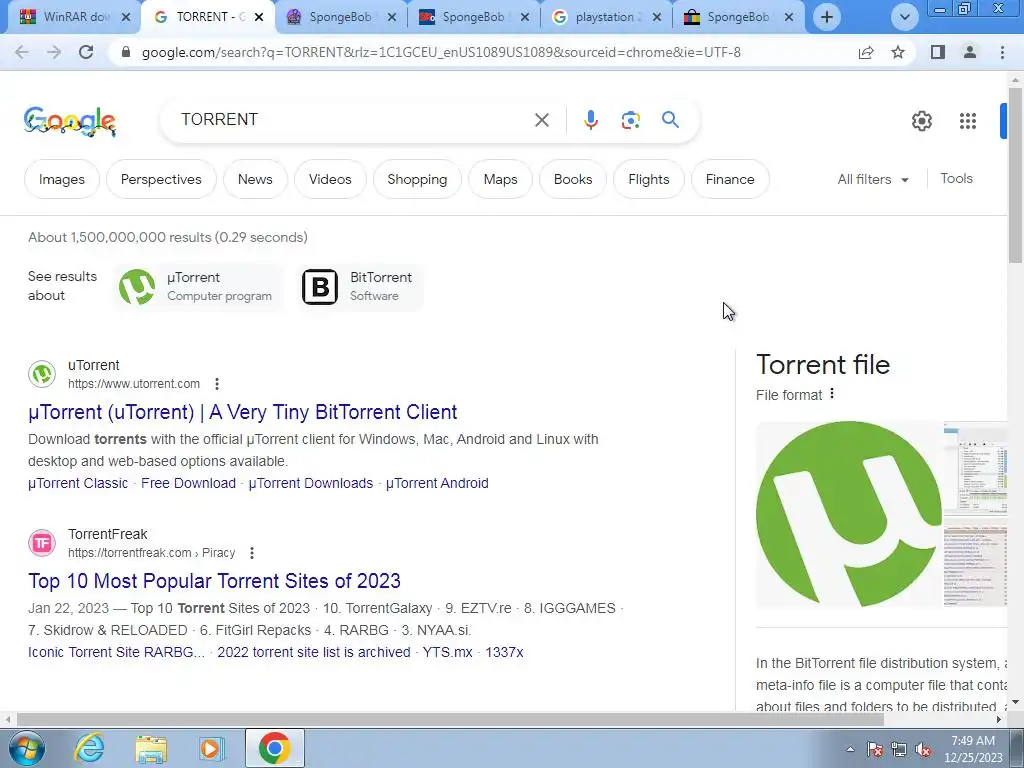Open the Google apps grid icon
The image size is (1024, 768).
point(968,121)
